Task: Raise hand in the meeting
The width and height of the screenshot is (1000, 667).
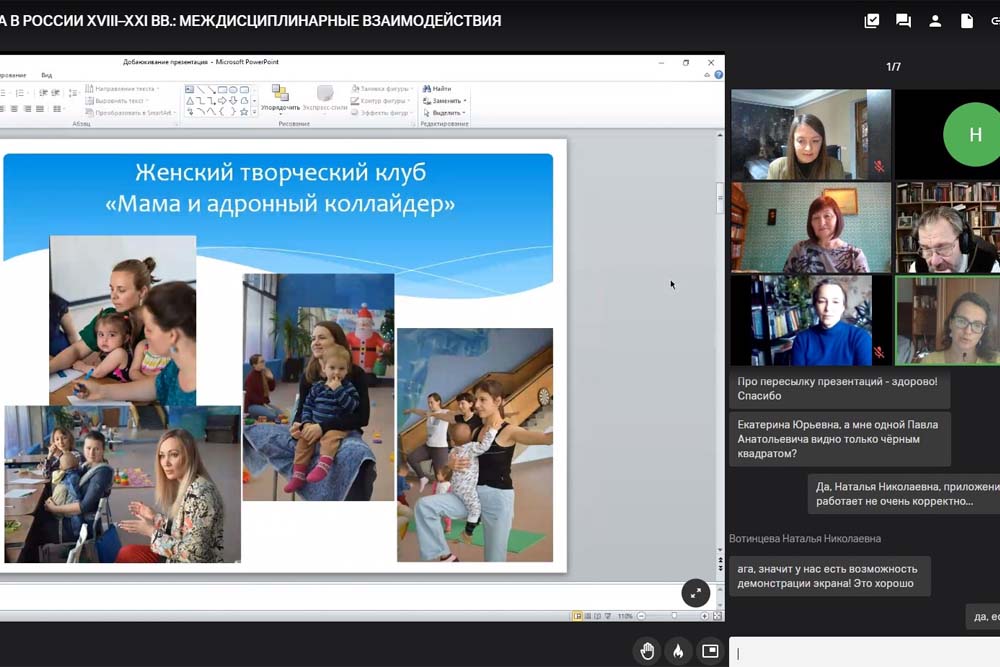Action: click(647, 651)
